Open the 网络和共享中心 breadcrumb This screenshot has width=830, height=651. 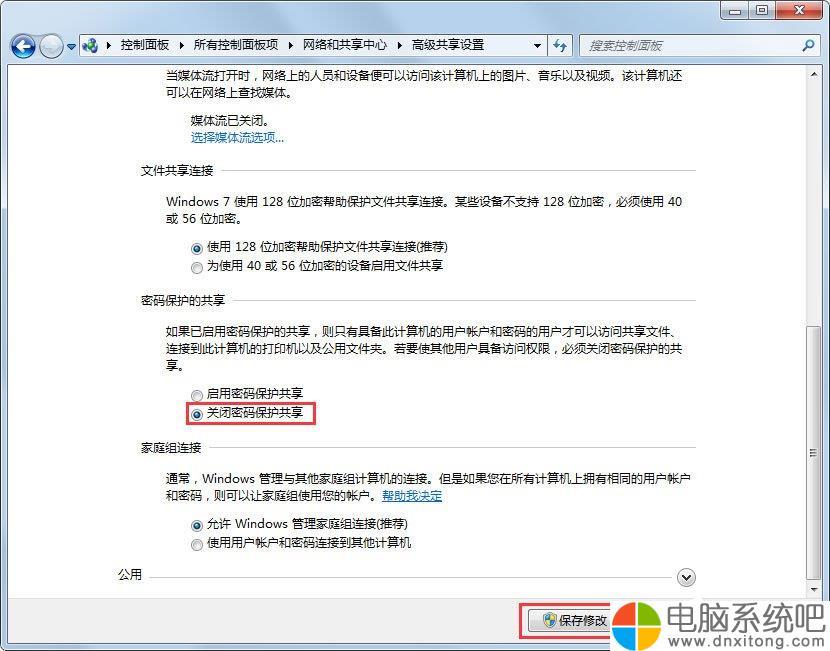pyautogui.click(x=345, y=45)
